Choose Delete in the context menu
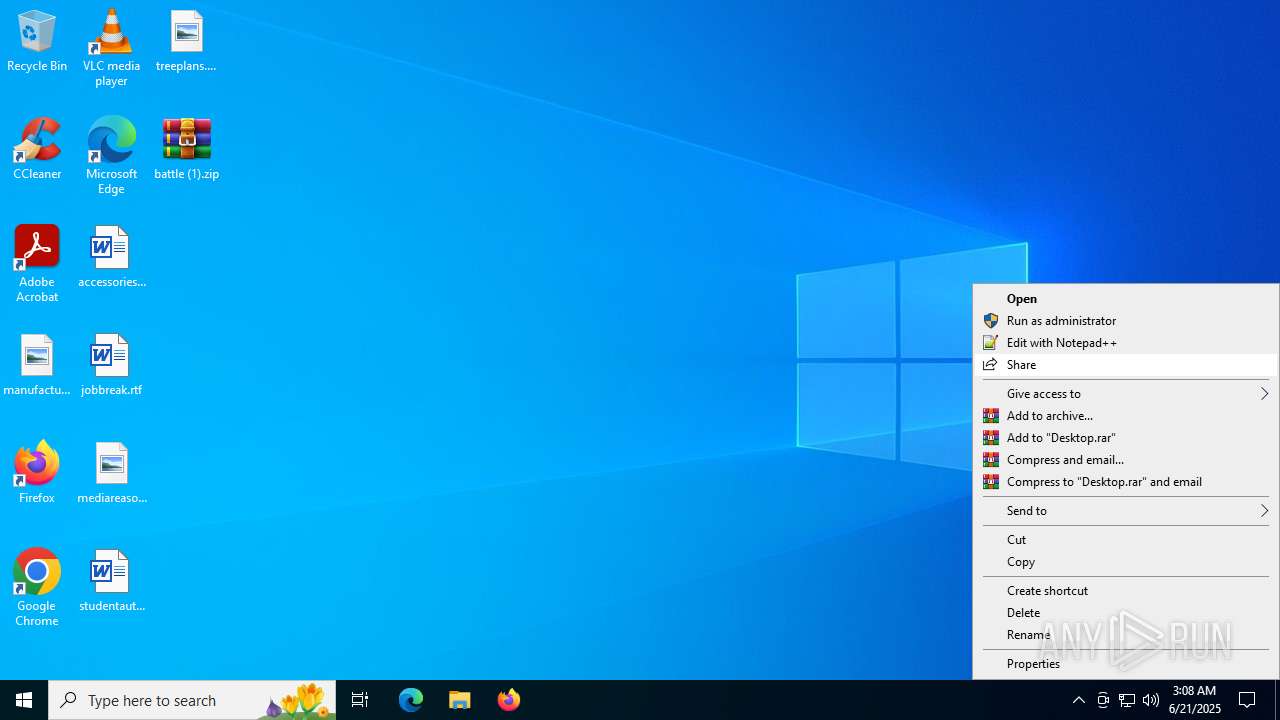1280x720 pixels. [x=1126, y=613]
